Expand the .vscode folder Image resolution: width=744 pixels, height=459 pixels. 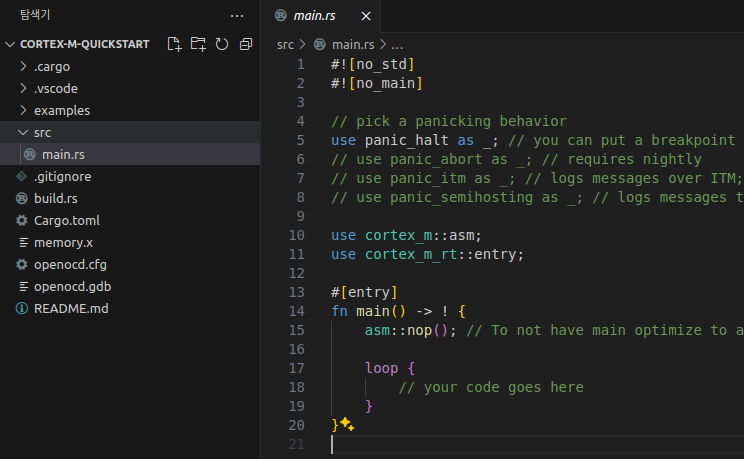55,89
